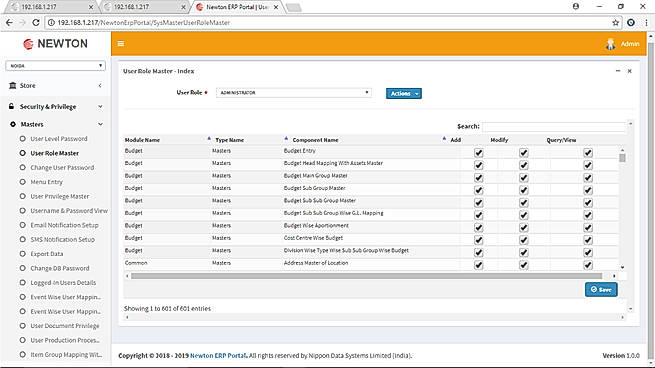Click the browser back arrow

(x=9, y=23)
